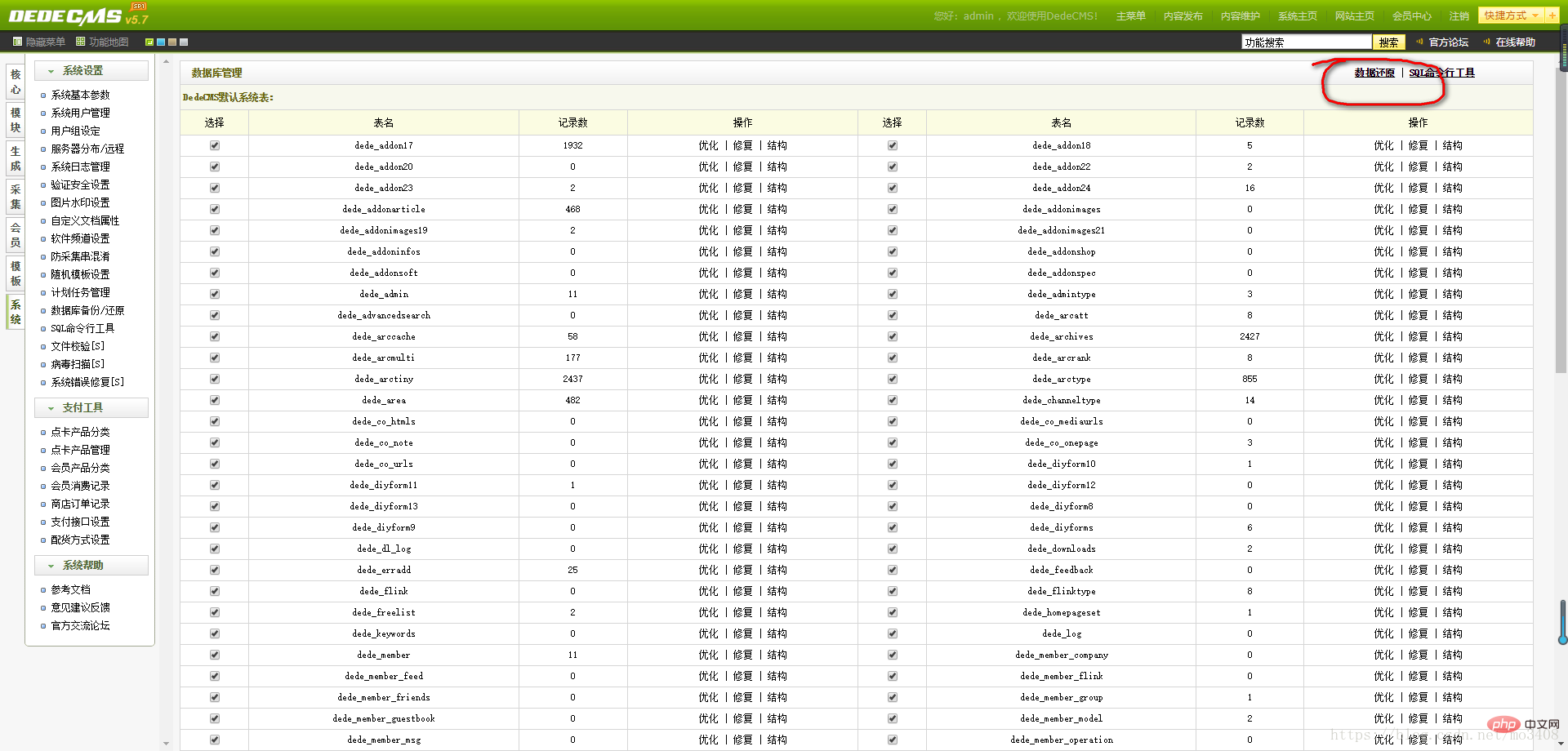This screenshot has height=751, width=1568.
Task: Click the page vertical scrollbar thumb at right
Action: point(1561,220)
